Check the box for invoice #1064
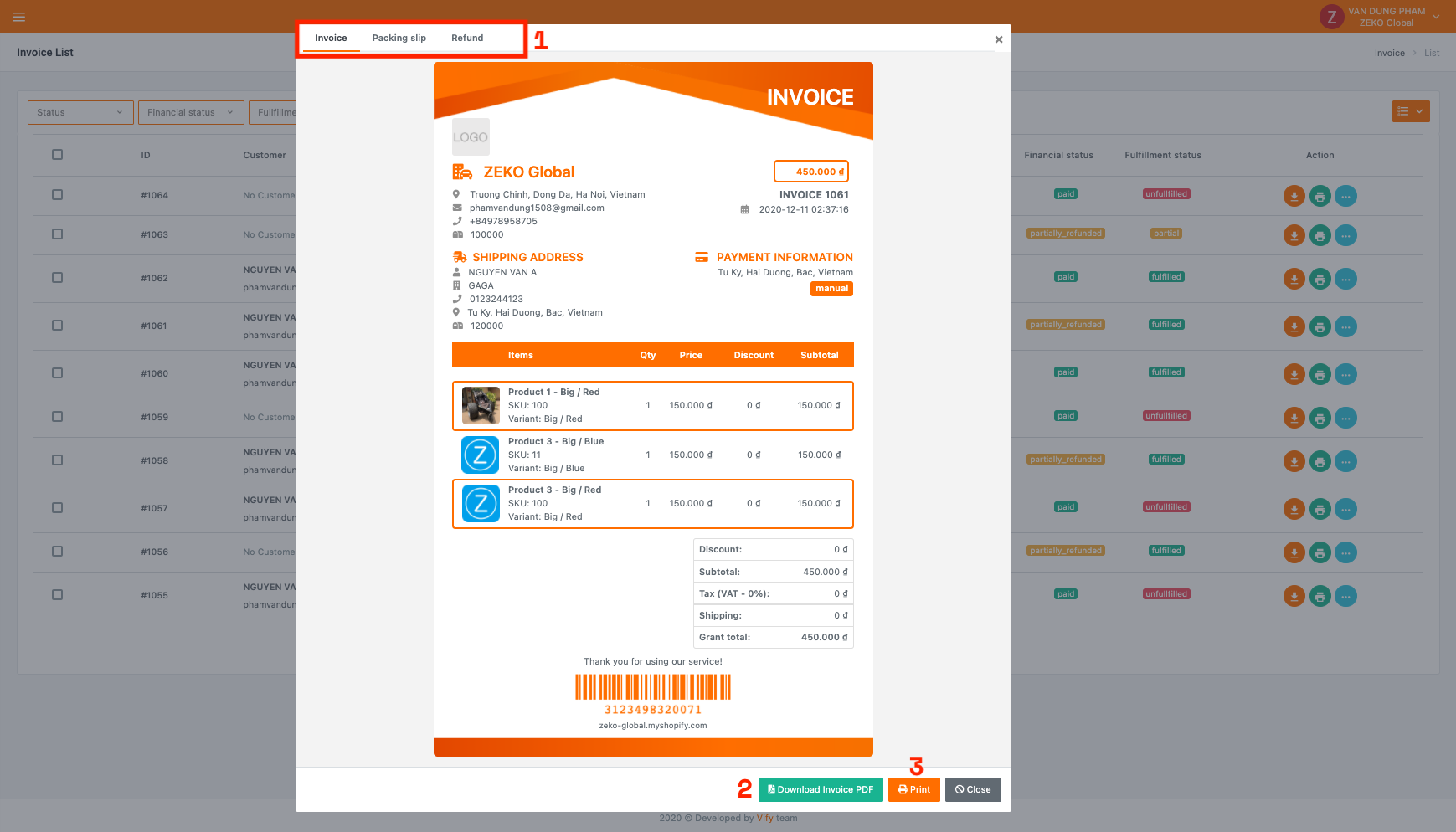 pyautogui.click(x=57, y=194)
